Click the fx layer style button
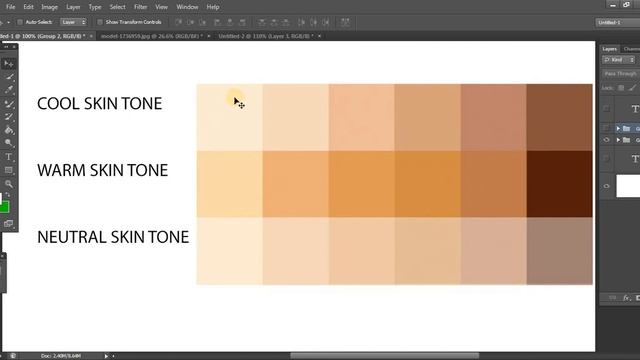640x360 pixels. coord(626,298)
